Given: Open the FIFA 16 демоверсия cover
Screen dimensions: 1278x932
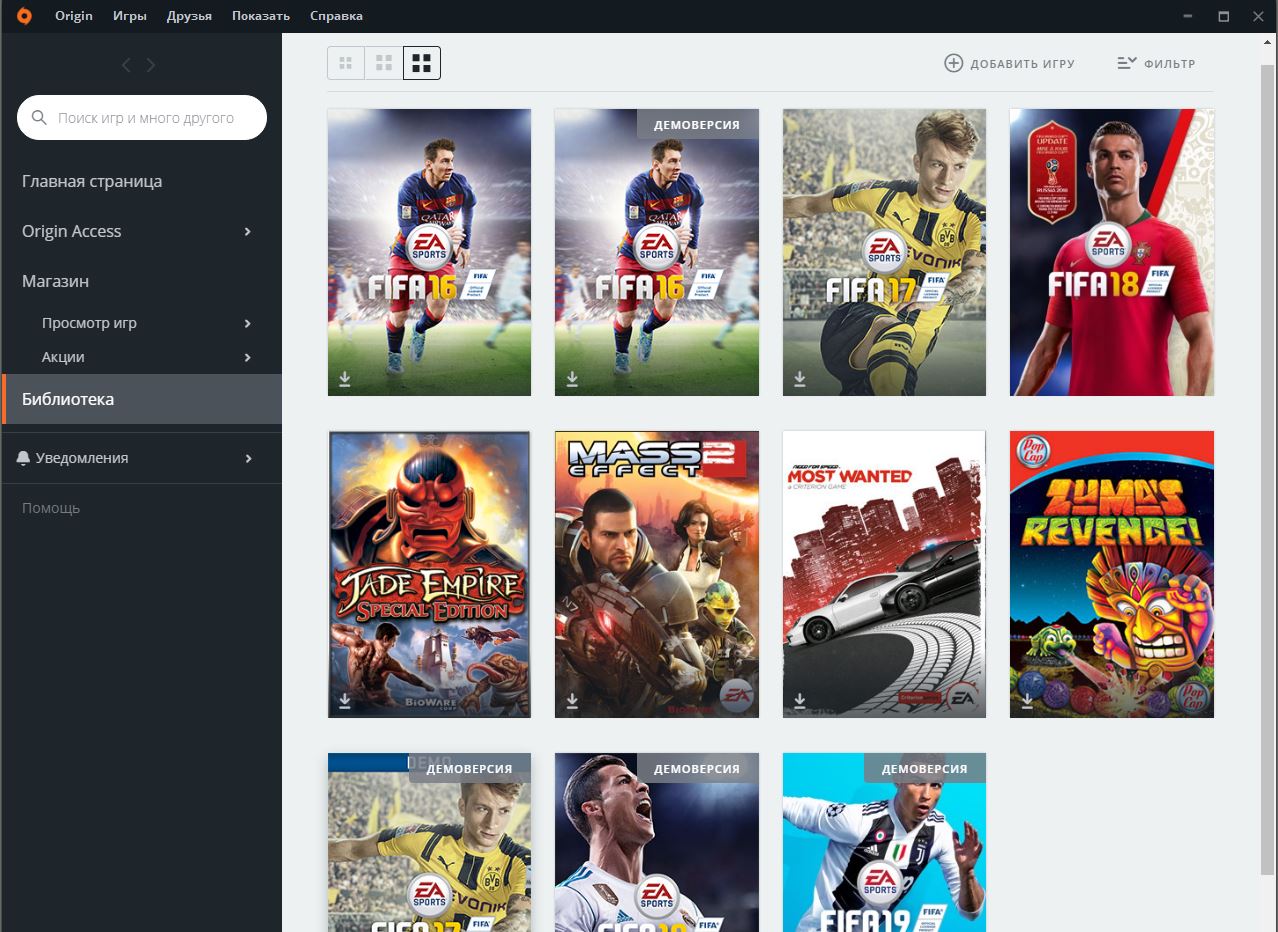Looking at the screenshot, I should point(657,252).
